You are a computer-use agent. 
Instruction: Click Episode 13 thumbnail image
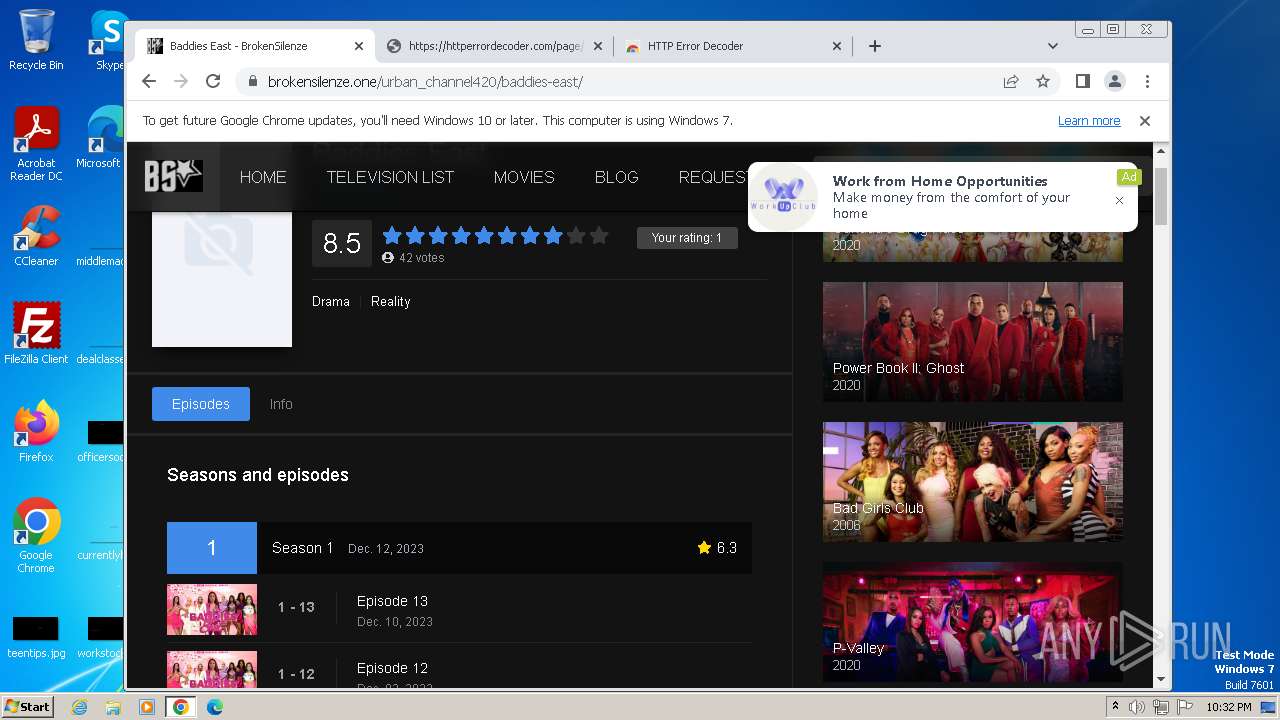coord(212,609)
